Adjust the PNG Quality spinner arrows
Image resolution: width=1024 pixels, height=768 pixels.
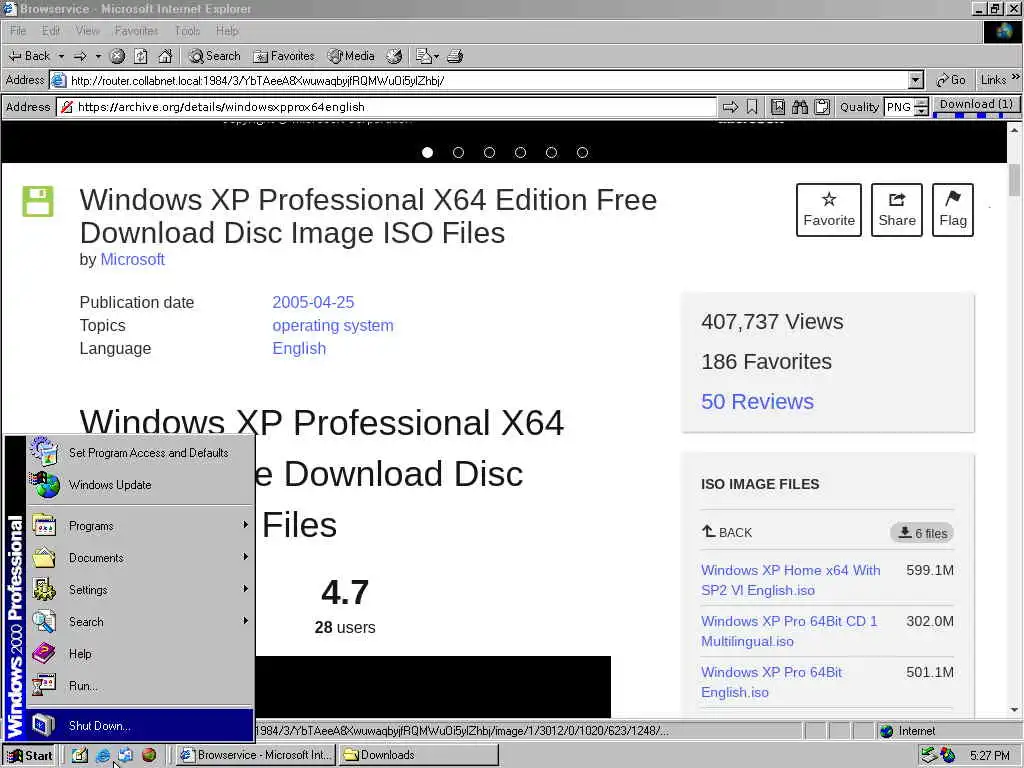(921, 107)
